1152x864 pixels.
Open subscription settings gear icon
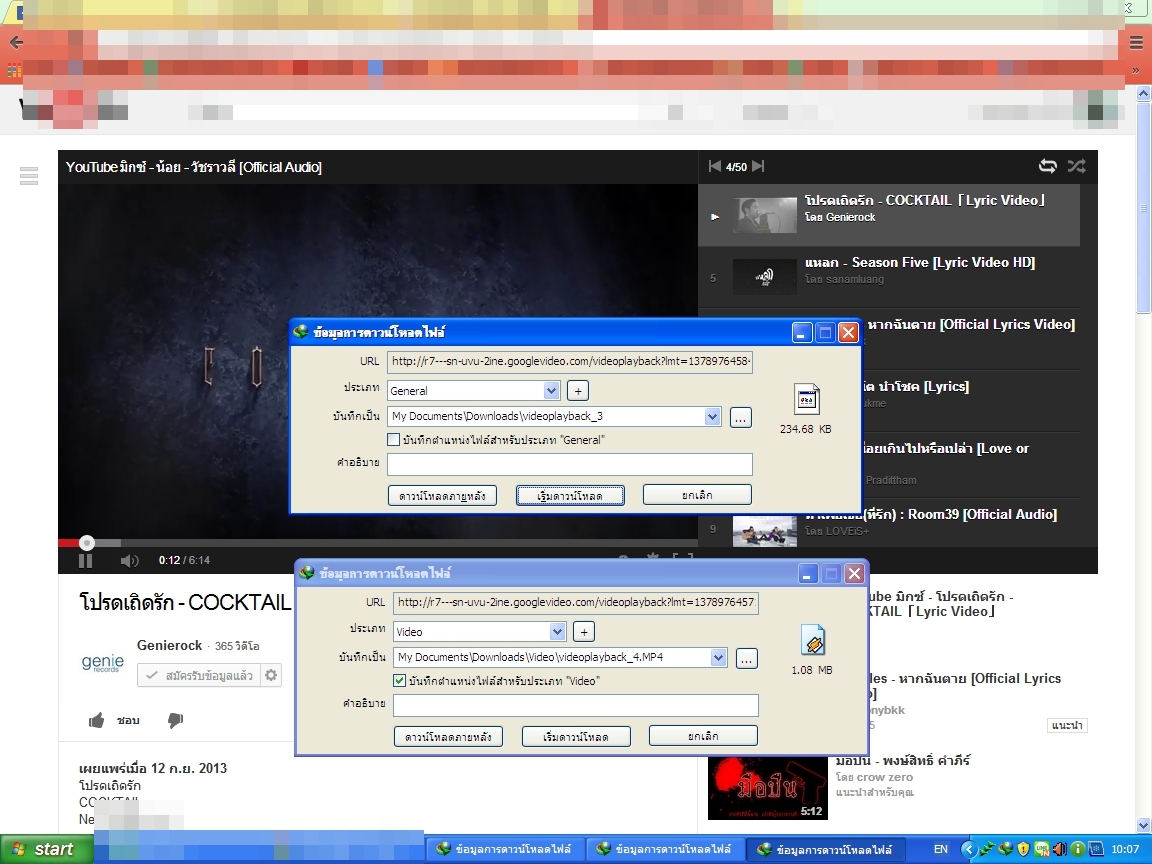(x=271, y=675)
